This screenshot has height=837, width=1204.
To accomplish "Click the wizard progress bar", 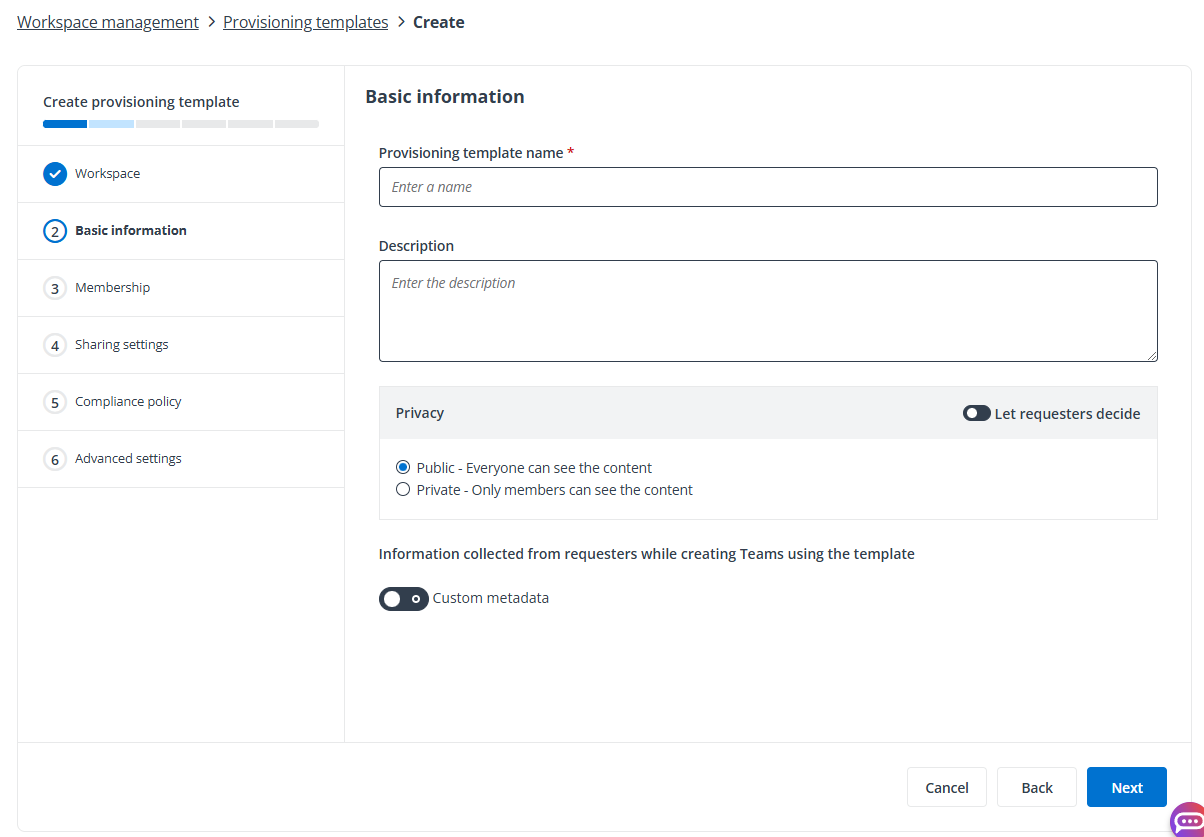I will [180, 123].
